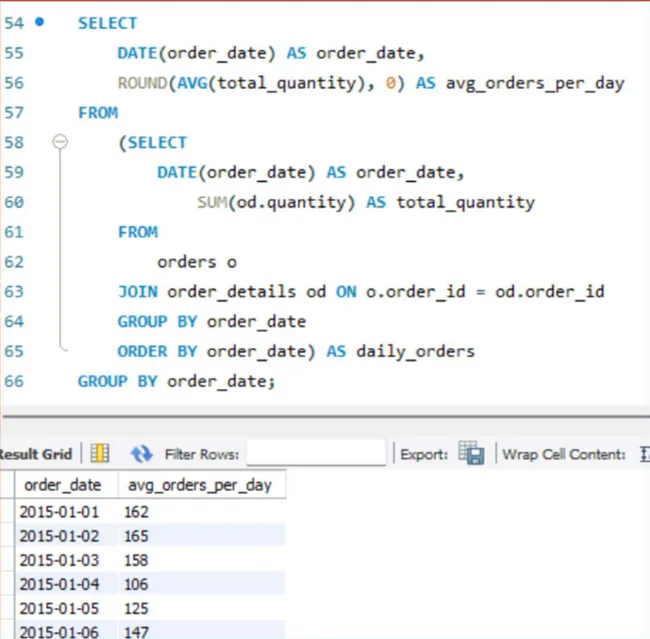Select the value 158 in results

coord(136,560)
